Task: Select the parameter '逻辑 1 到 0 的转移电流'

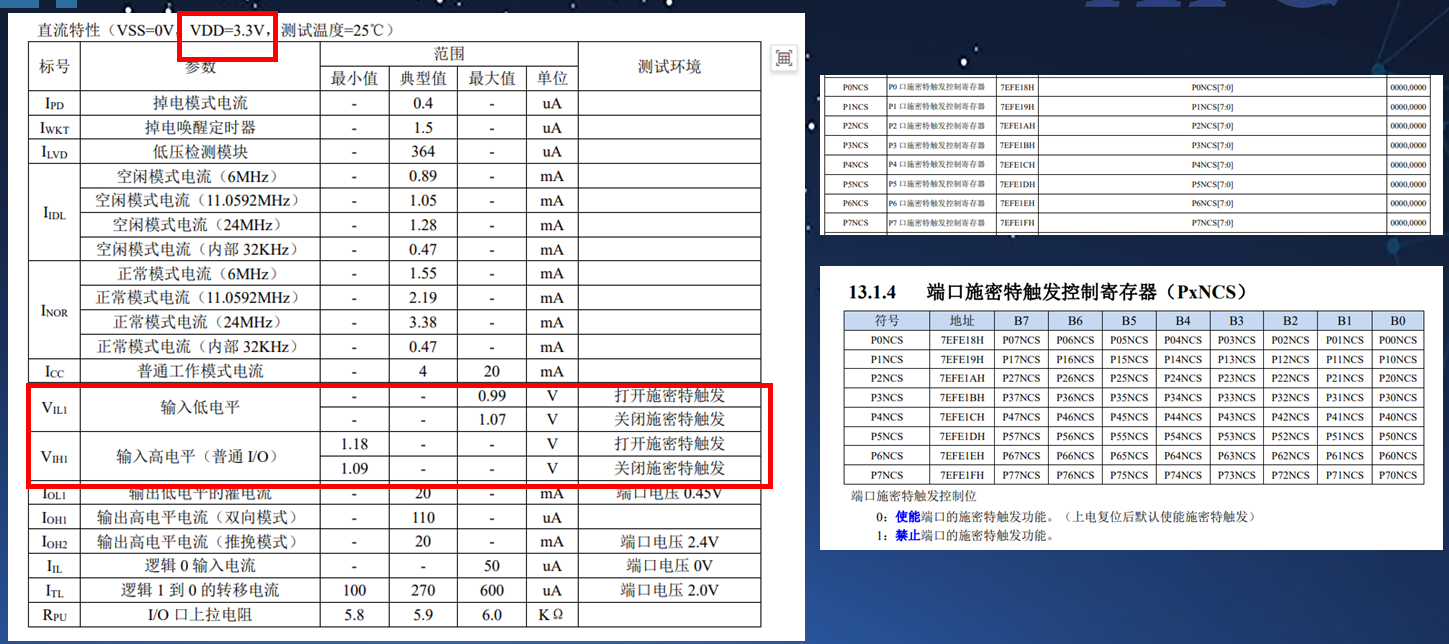Action: pyautogui.click(x=200, y=590)
